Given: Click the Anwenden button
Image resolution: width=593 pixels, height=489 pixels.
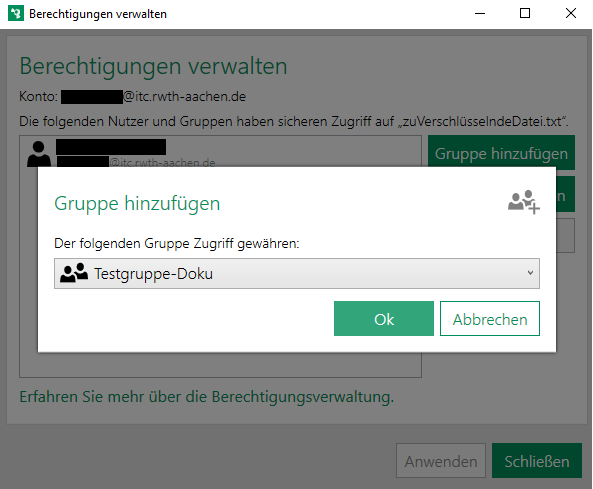Looking at the screenshot, I should click(x=441, y=461).
